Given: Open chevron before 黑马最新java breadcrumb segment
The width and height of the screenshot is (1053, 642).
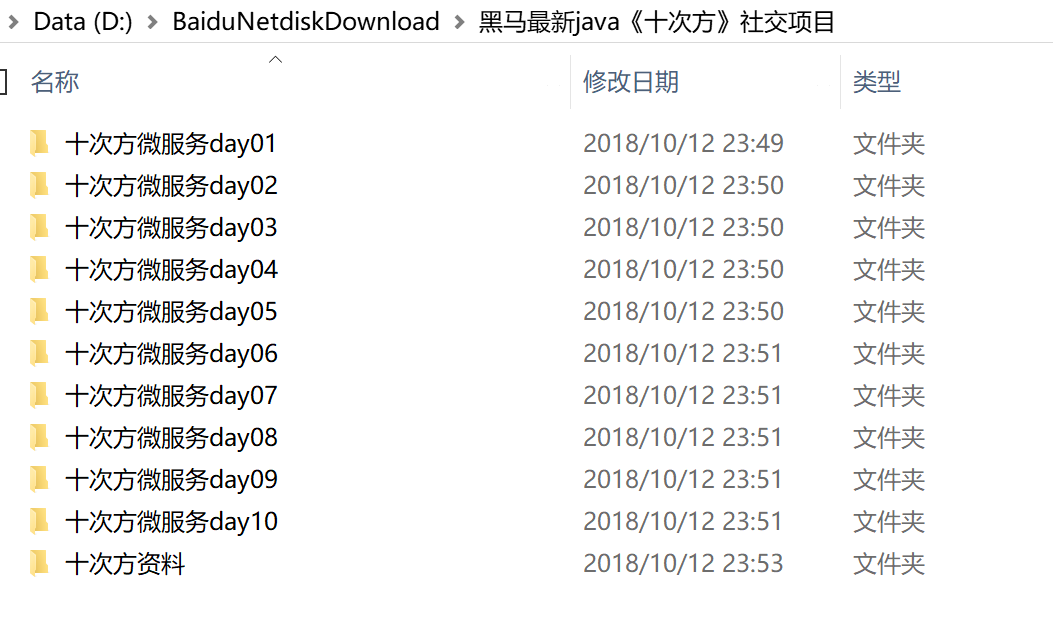Looking at the screenshot, I should 459,22.
